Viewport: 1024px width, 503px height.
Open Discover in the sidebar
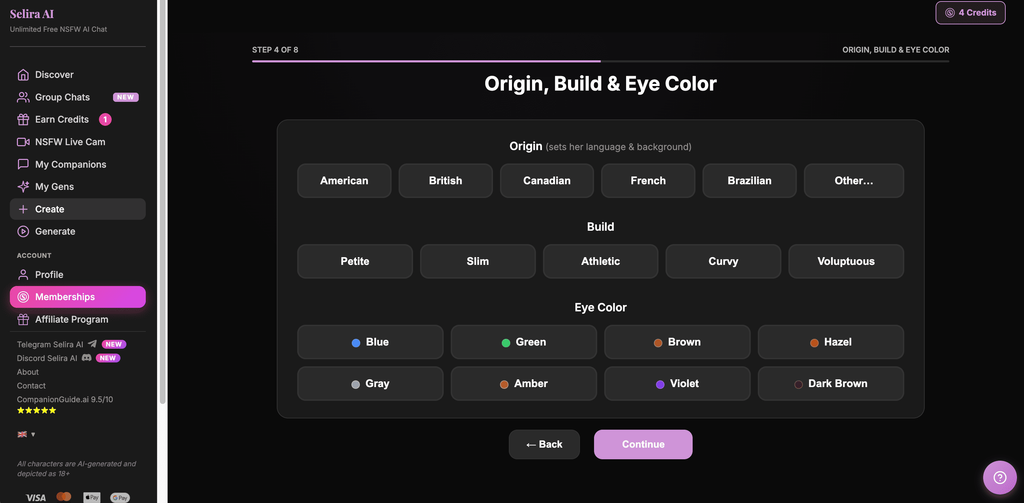point(78,74)
